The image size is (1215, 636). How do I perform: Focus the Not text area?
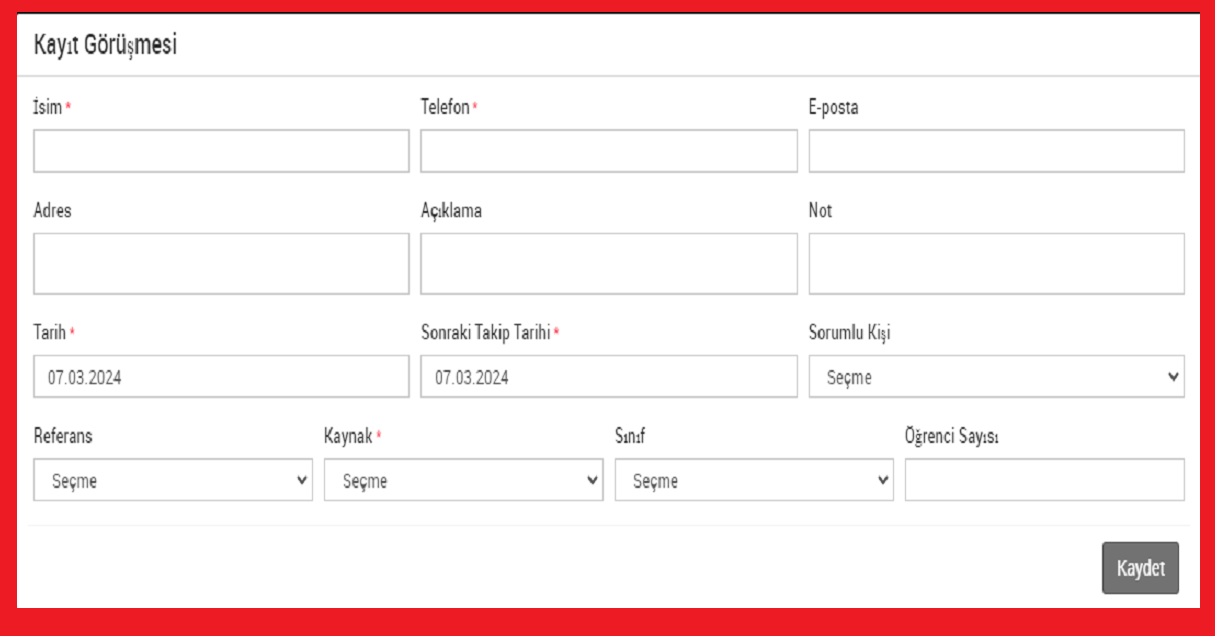click(996, 264)
